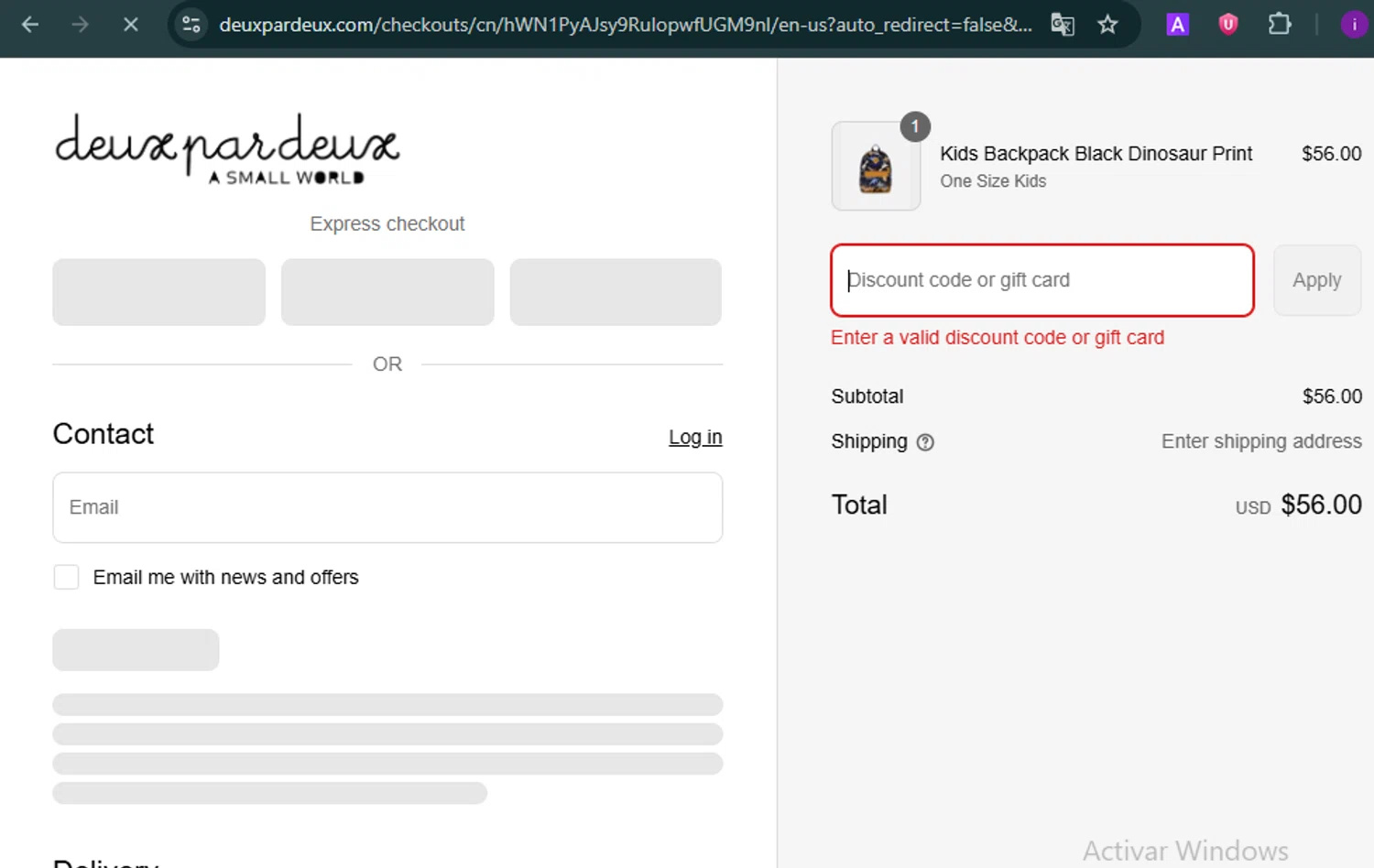Select the Express checkout heading

pos(387,223)
